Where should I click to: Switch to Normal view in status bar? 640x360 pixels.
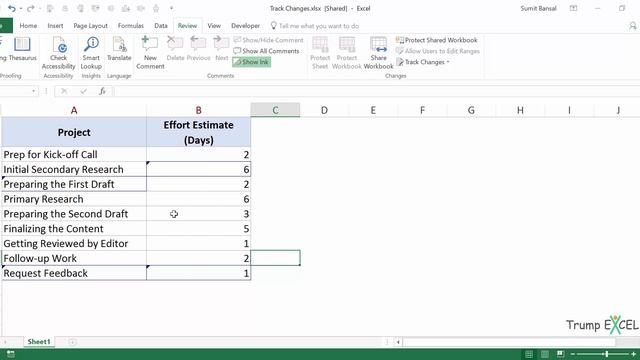pyautogui.click(x=529, y=354)
